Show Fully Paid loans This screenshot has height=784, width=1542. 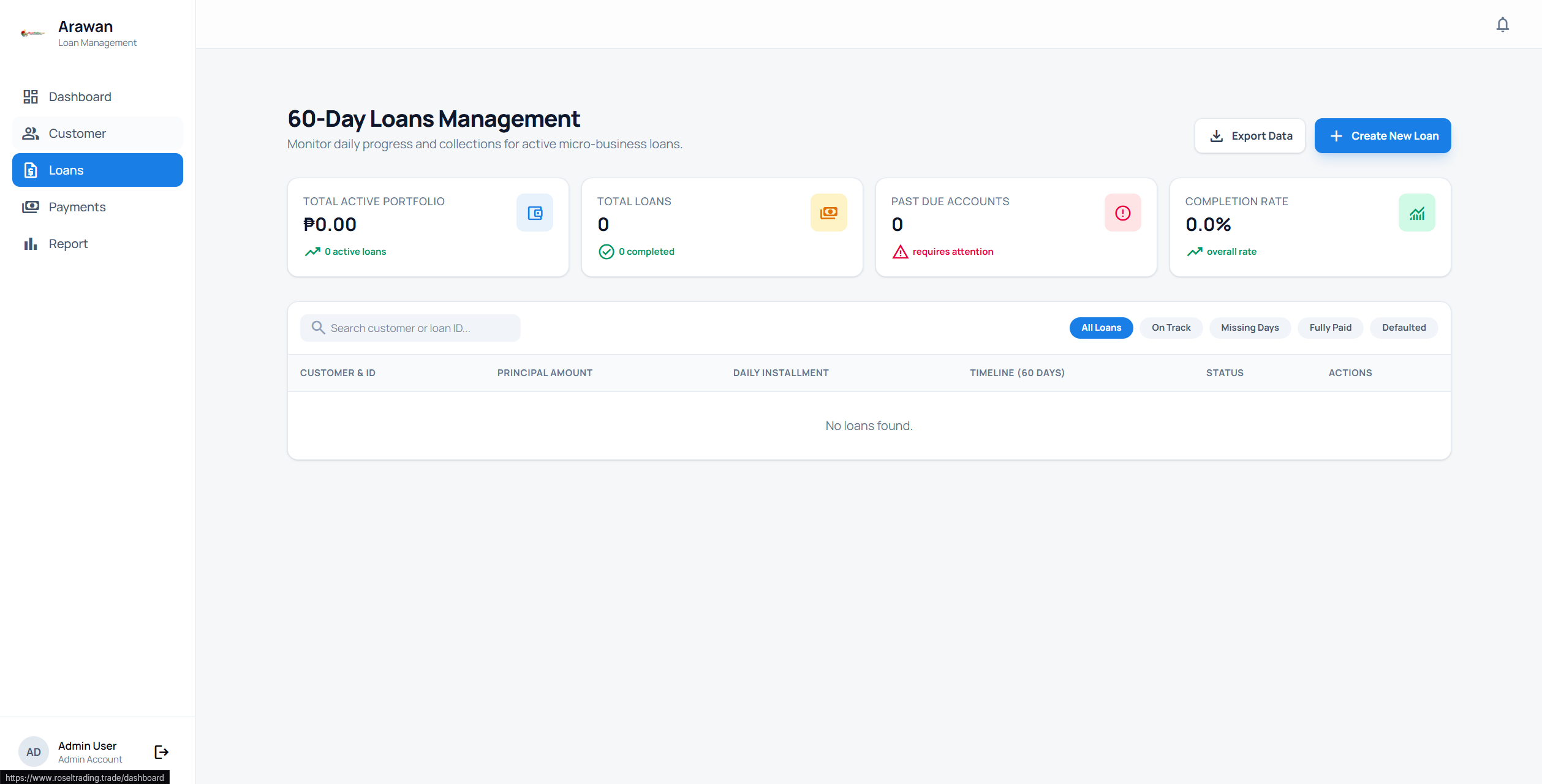1330,328
